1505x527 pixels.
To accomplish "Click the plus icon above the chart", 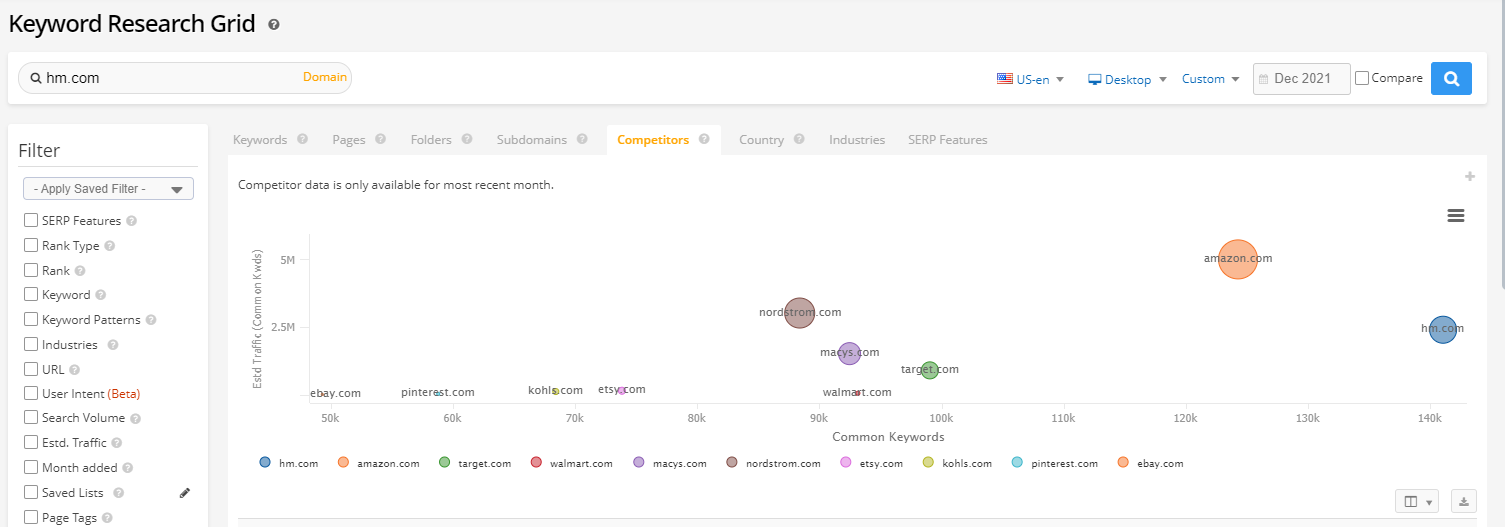I will (1469, 177).
